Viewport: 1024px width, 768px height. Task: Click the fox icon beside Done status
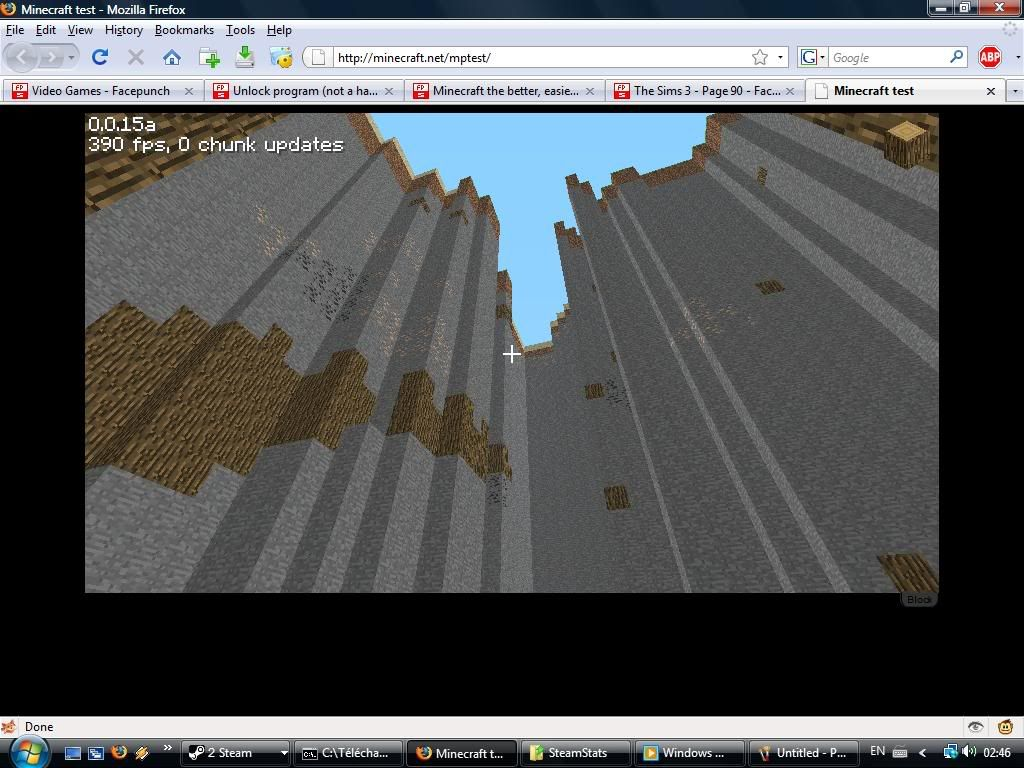coord(9,726)
